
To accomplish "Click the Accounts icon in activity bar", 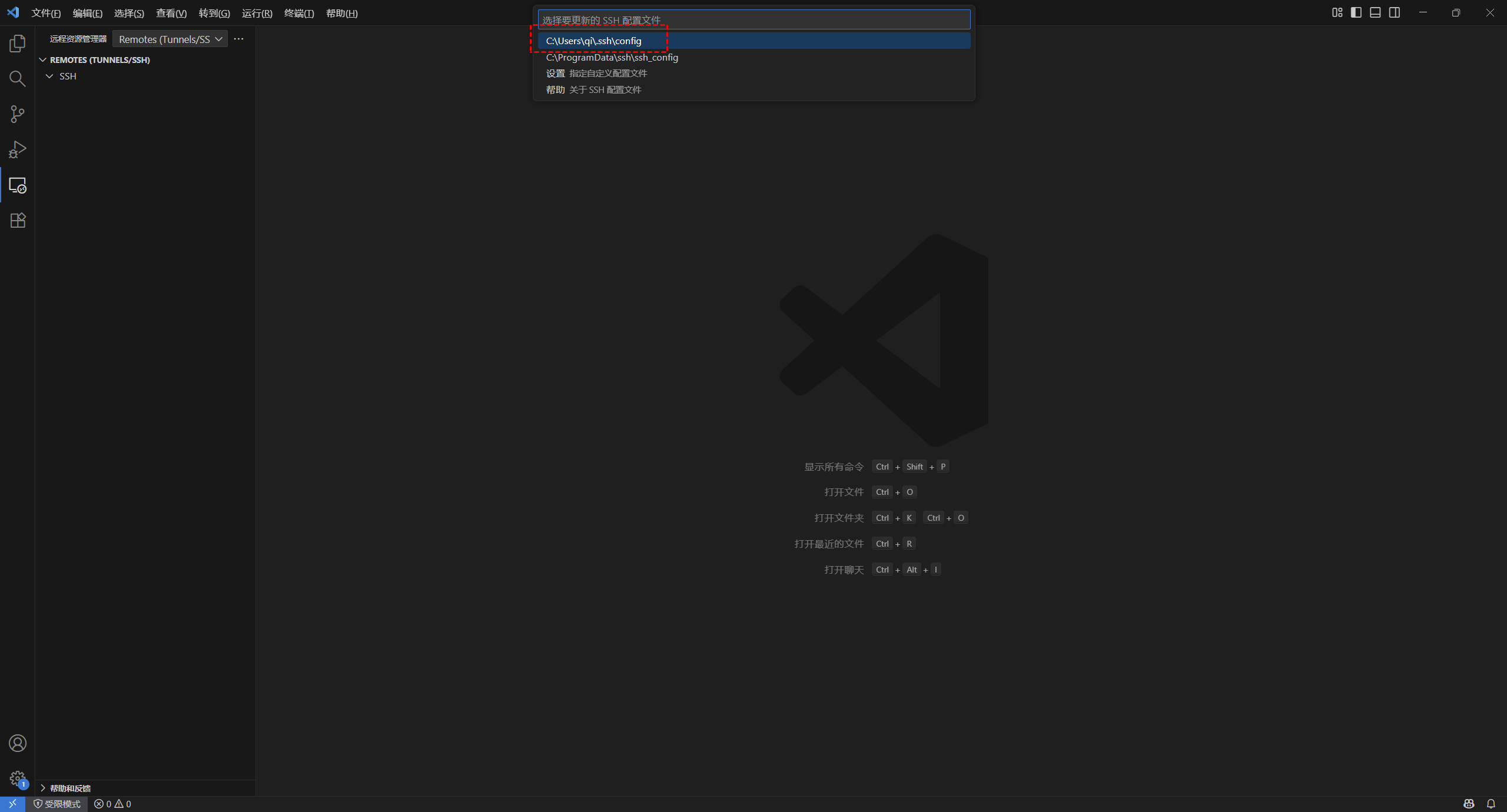I will click(18, 743).
